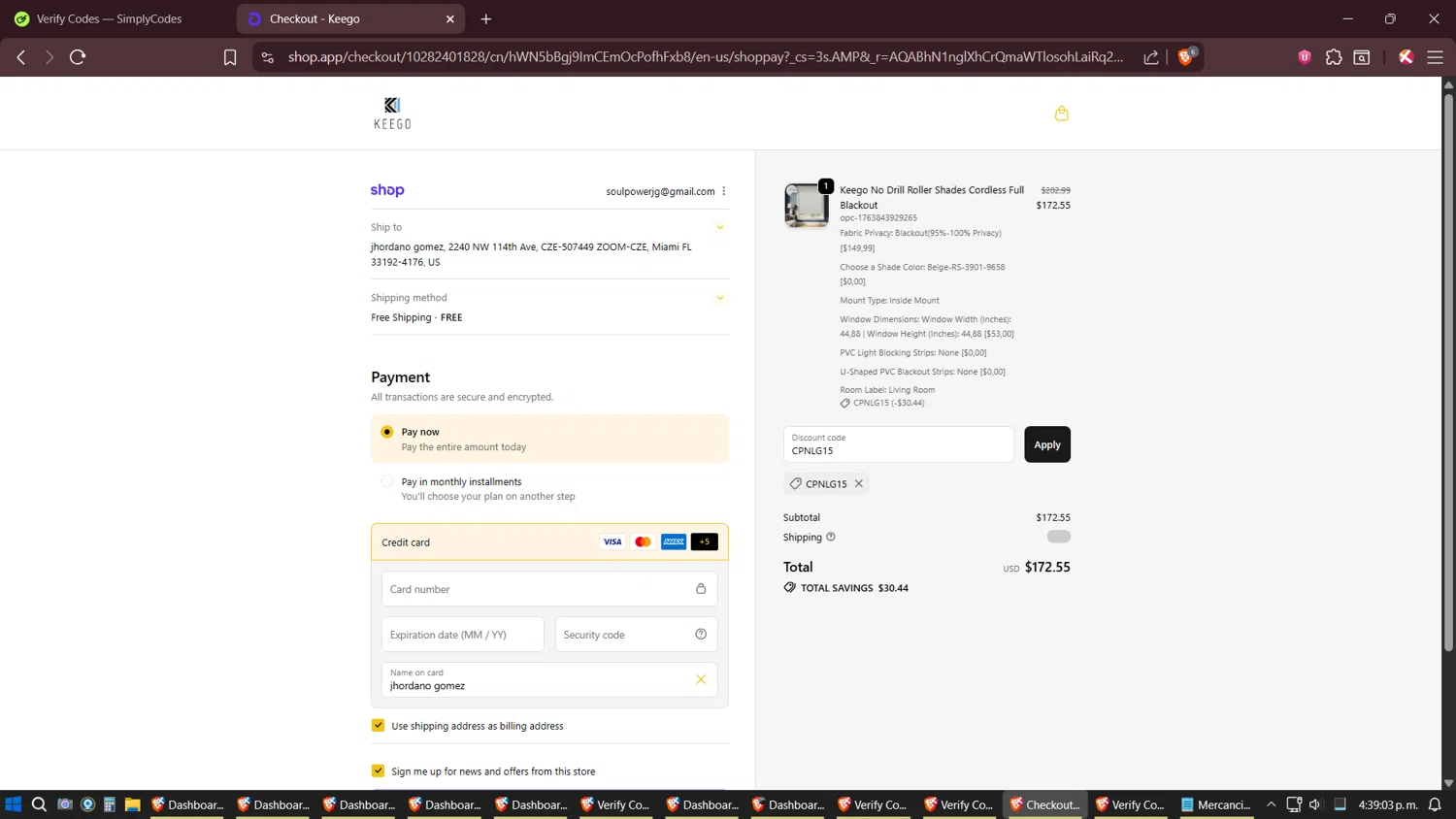Click the Mastercard icon
The width and height of the screenshot is (1456, 819).
(x=643, y=541)
